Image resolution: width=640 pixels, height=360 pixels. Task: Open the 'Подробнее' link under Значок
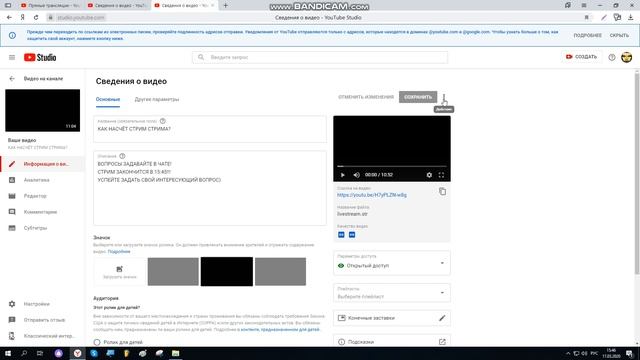pyautogui.click(x=119, y=252)
